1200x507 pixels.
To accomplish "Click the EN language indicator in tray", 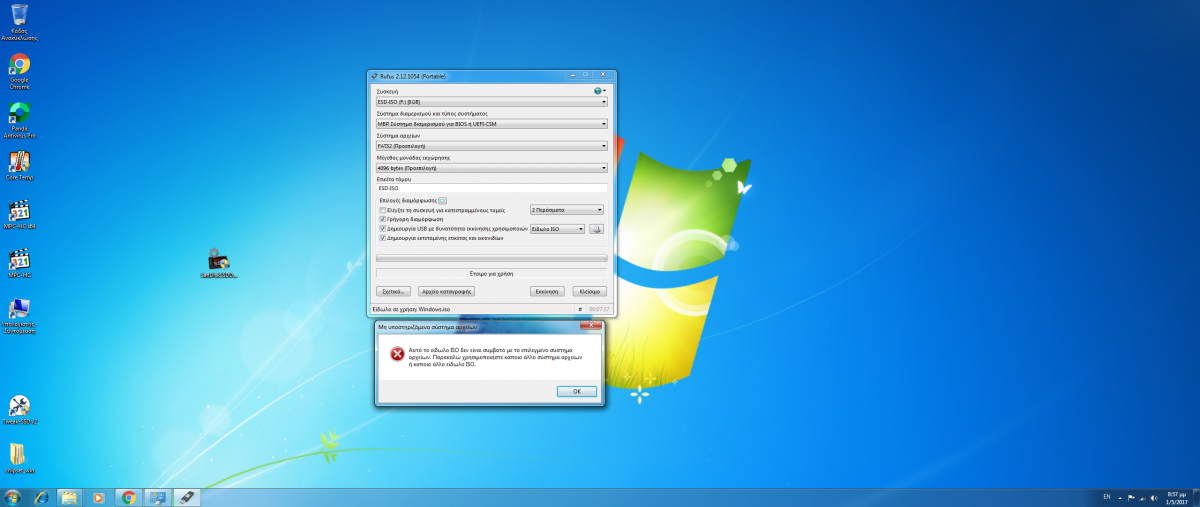I will (x=1106, y=497).
